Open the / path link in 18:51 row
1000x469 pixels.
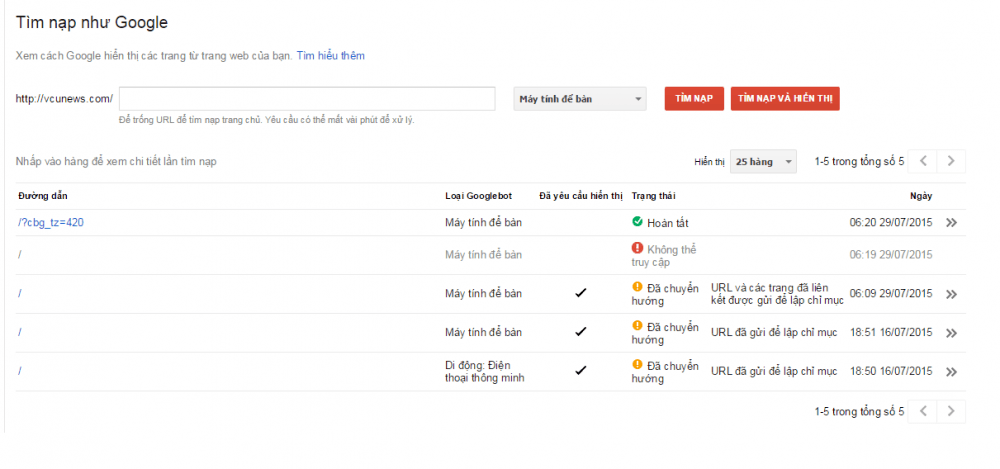(20, 332)
